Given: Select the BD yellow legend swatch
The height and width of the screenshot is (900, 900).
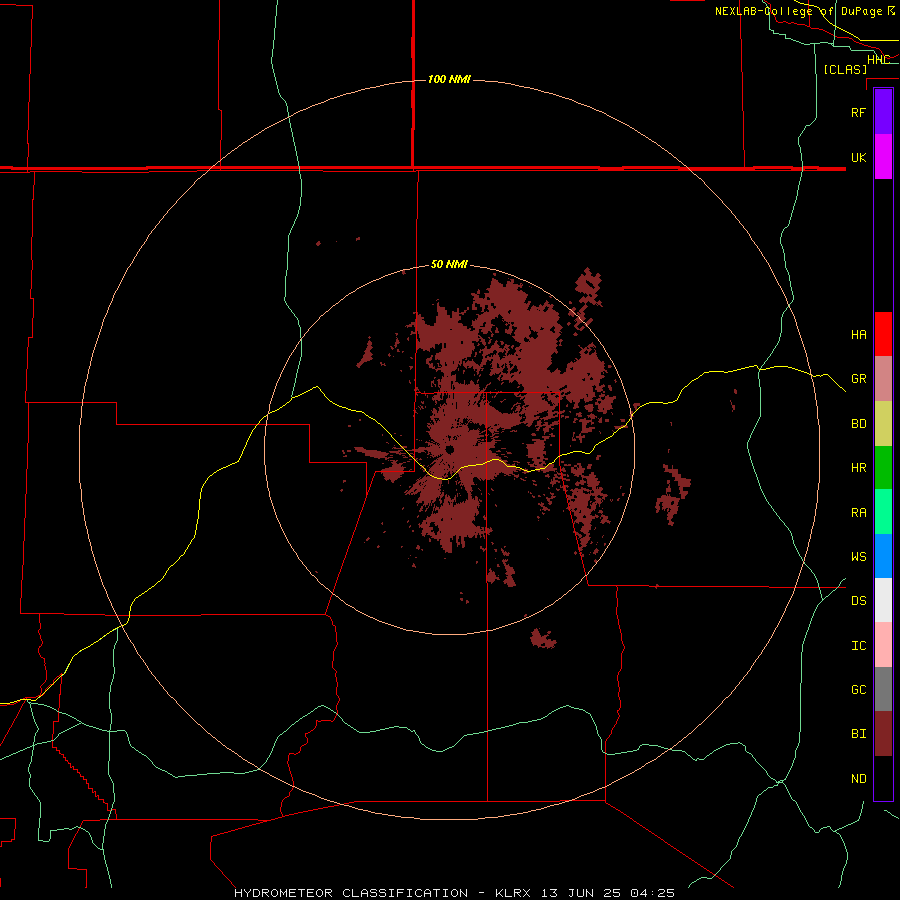Looking at the screenshot, I should pos(883,424).
